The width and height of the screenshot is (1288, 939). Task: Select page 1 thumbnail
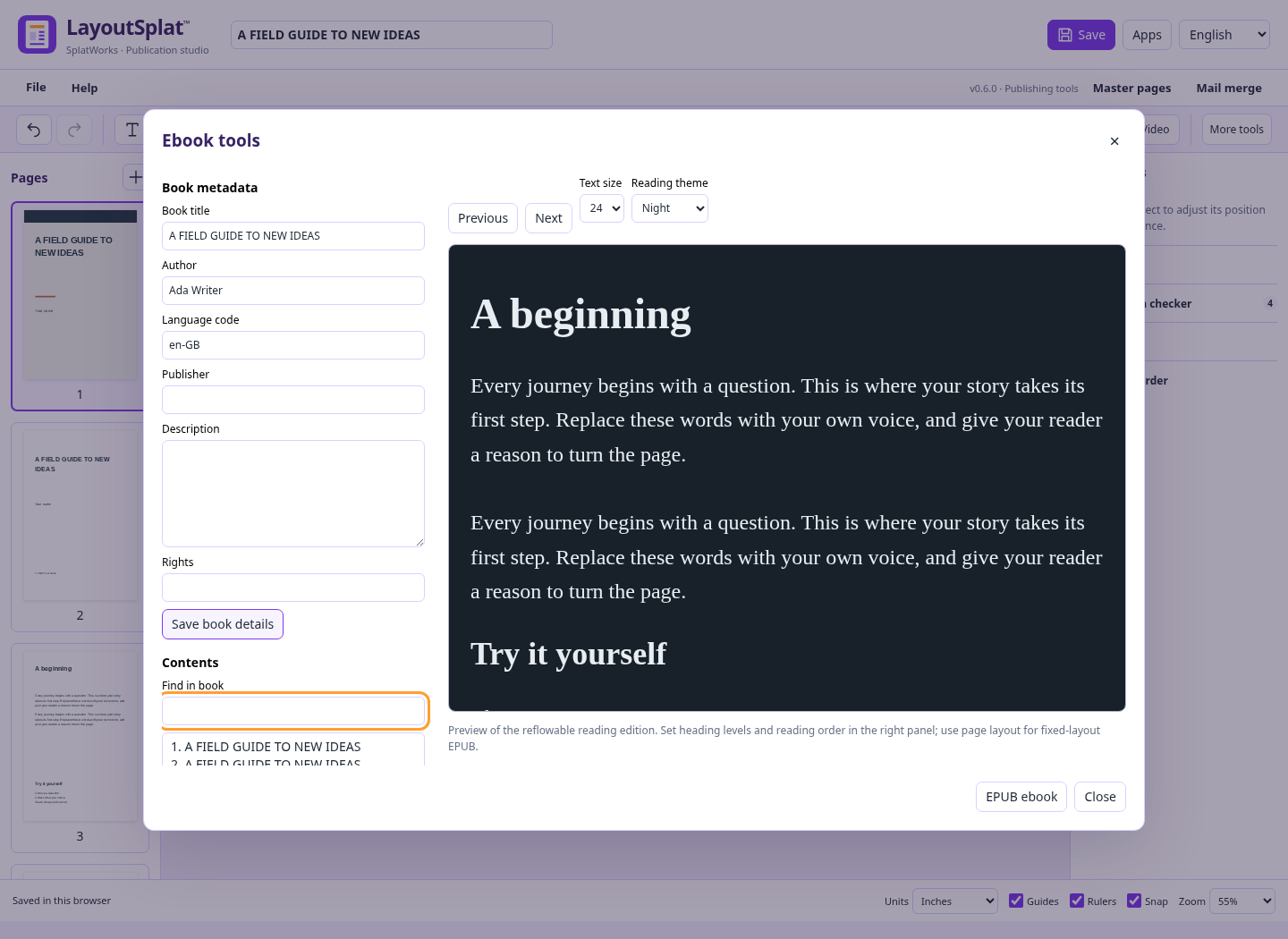80,306
